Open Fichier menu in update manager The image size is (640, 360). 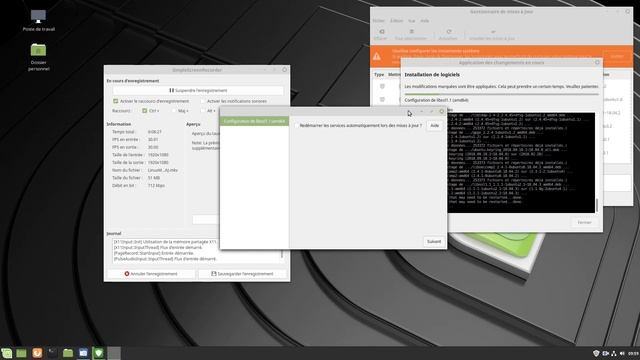pos(378,20)
